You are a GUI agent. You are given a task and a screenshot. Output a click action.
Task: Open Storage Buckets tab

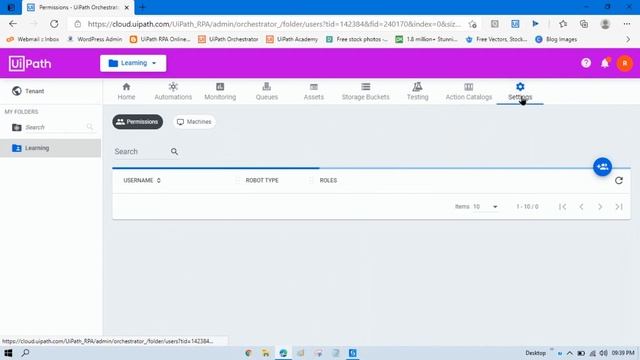(365, 91)
